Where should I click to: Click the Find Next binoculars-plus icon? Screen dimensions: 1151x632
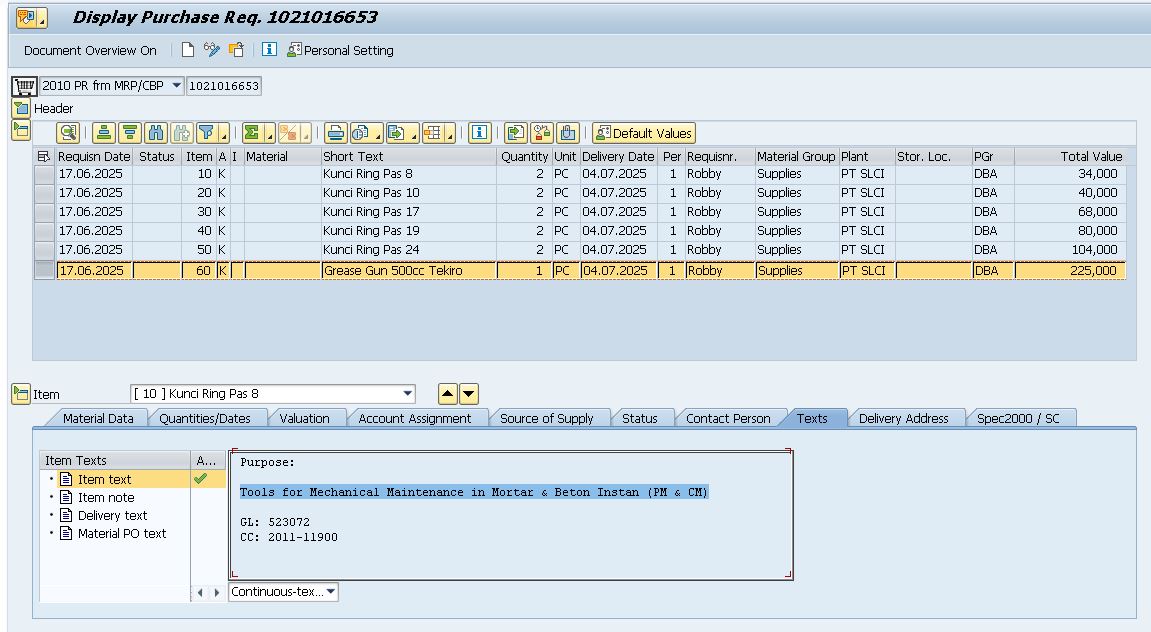pos(181,133)
